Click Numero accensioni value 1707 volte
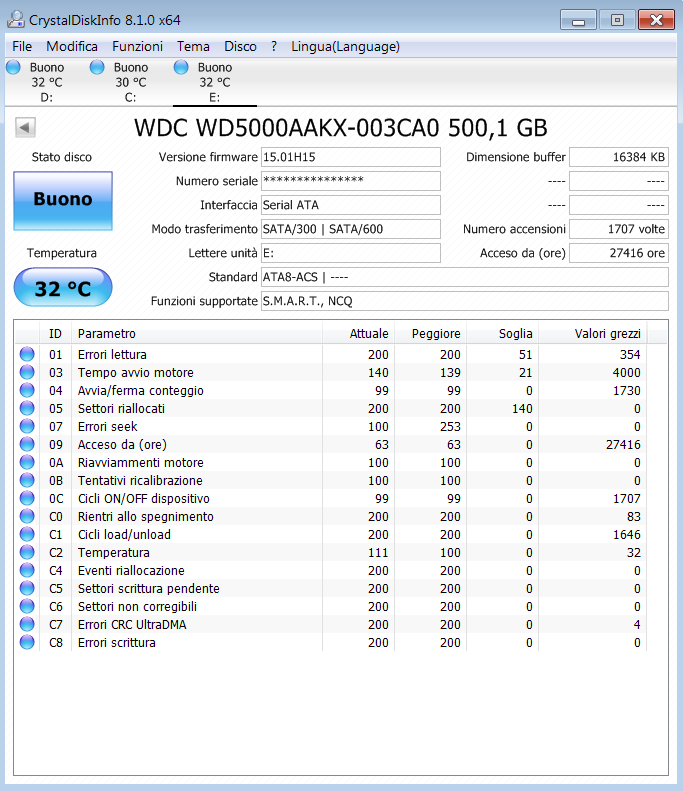 click(619, 229)
